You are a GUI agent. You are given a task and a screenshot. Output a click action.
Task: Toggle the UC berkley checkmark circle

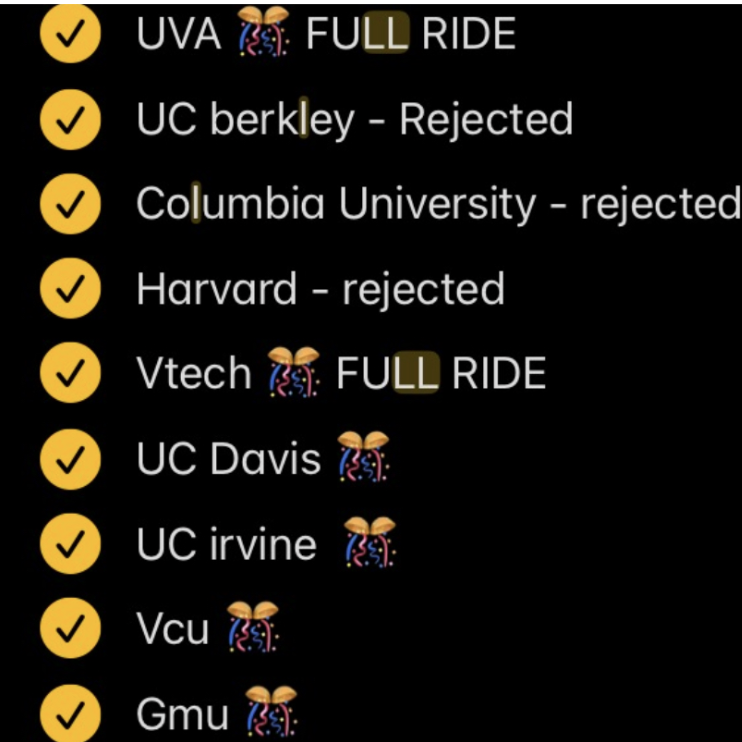pyautogui.click(x=70, y=120)
